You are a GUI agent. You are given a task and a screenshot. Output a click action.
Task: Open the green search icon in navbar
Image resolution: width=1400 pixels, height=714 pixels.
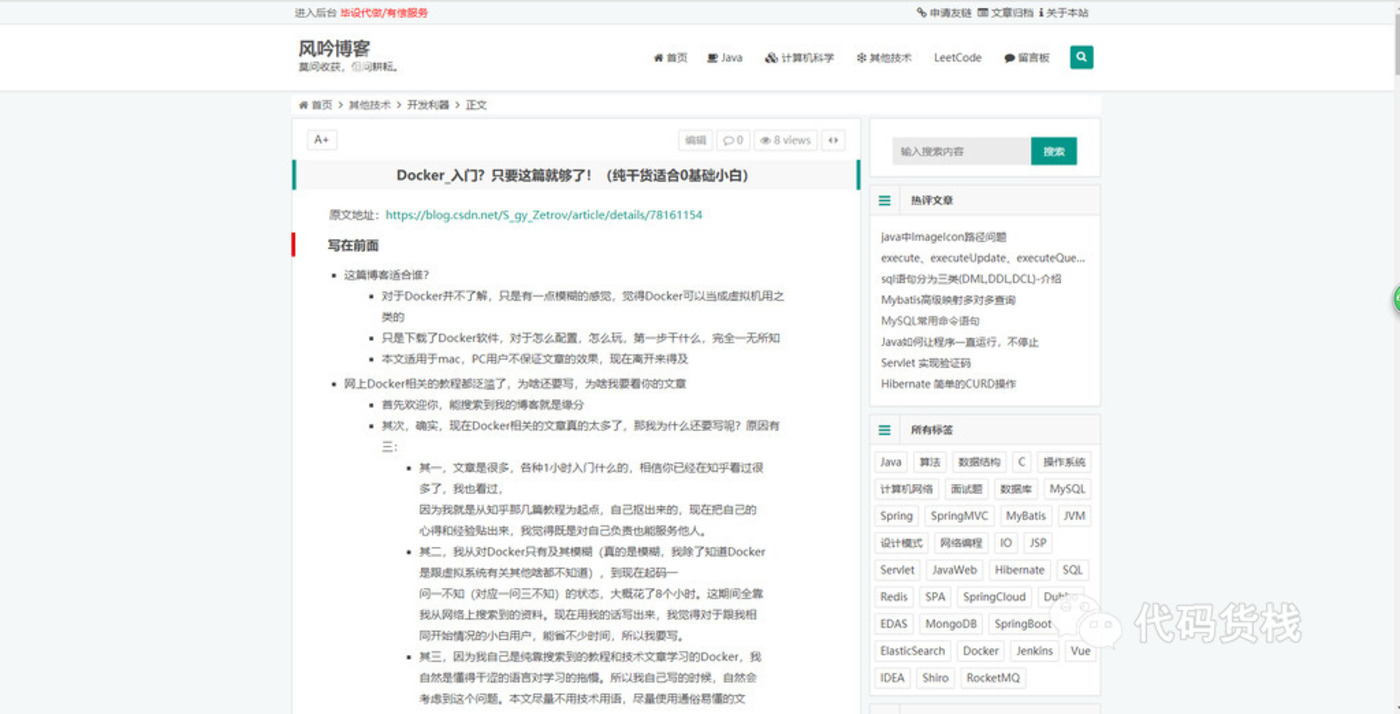(1081, 57)
